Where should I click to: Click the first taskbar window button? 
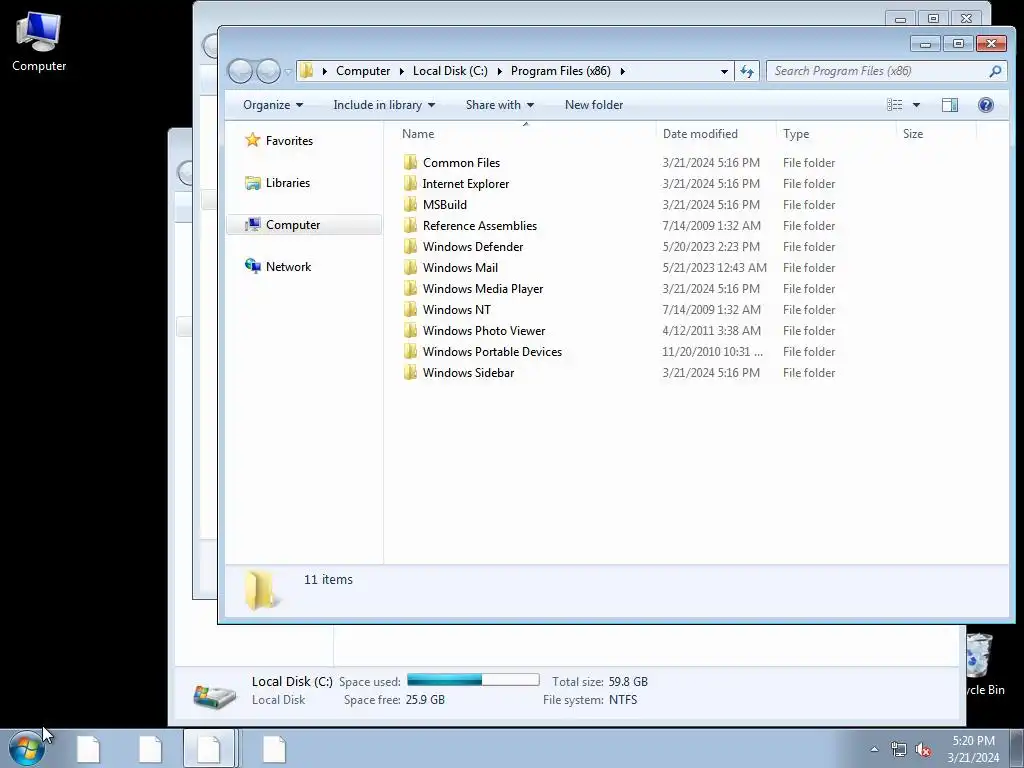pos(88,749)
